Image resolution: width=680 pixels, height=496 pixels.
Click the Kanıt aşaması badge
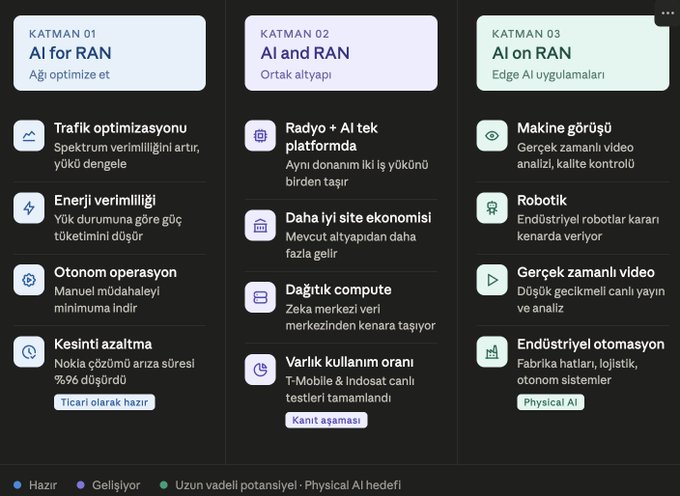pos(326,420)
